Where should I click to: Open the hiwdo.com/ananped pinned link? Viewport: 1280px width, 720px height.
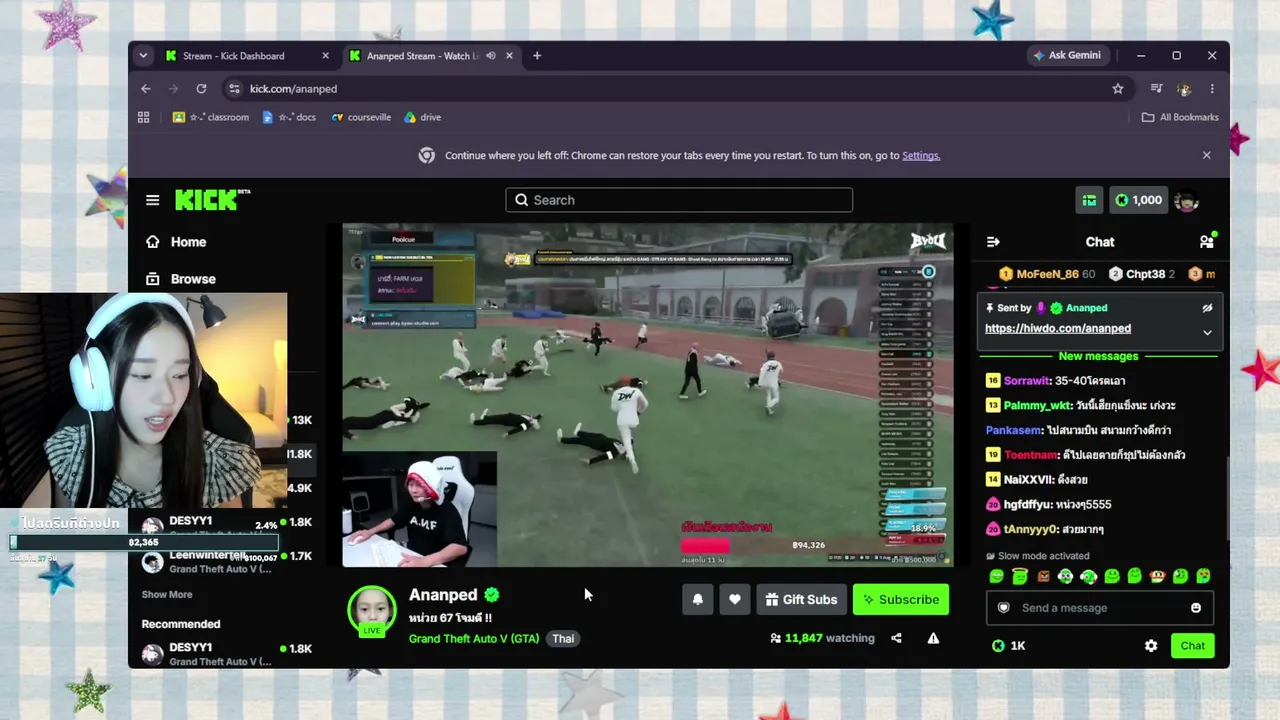(x=1058, y=328)
